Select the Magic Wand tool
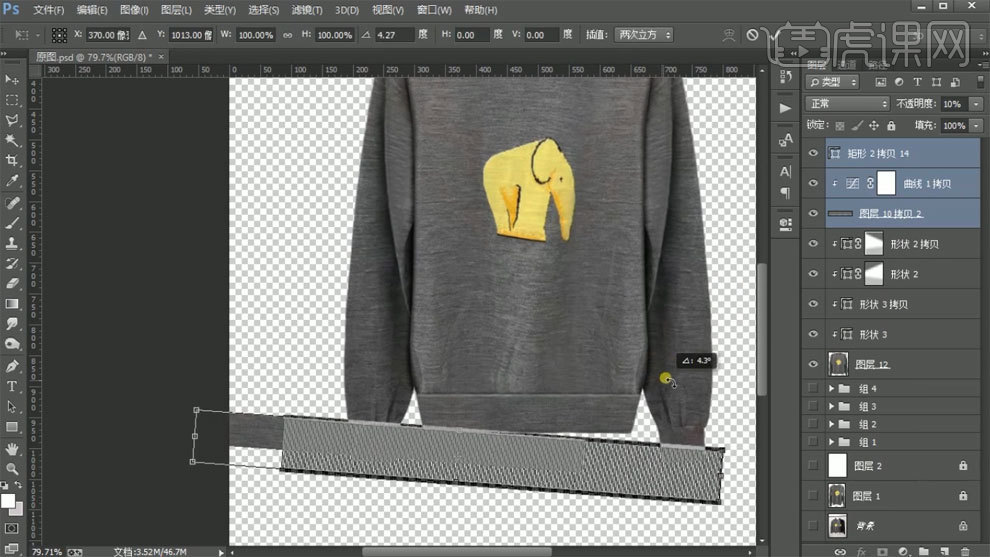 click(11, 140)
